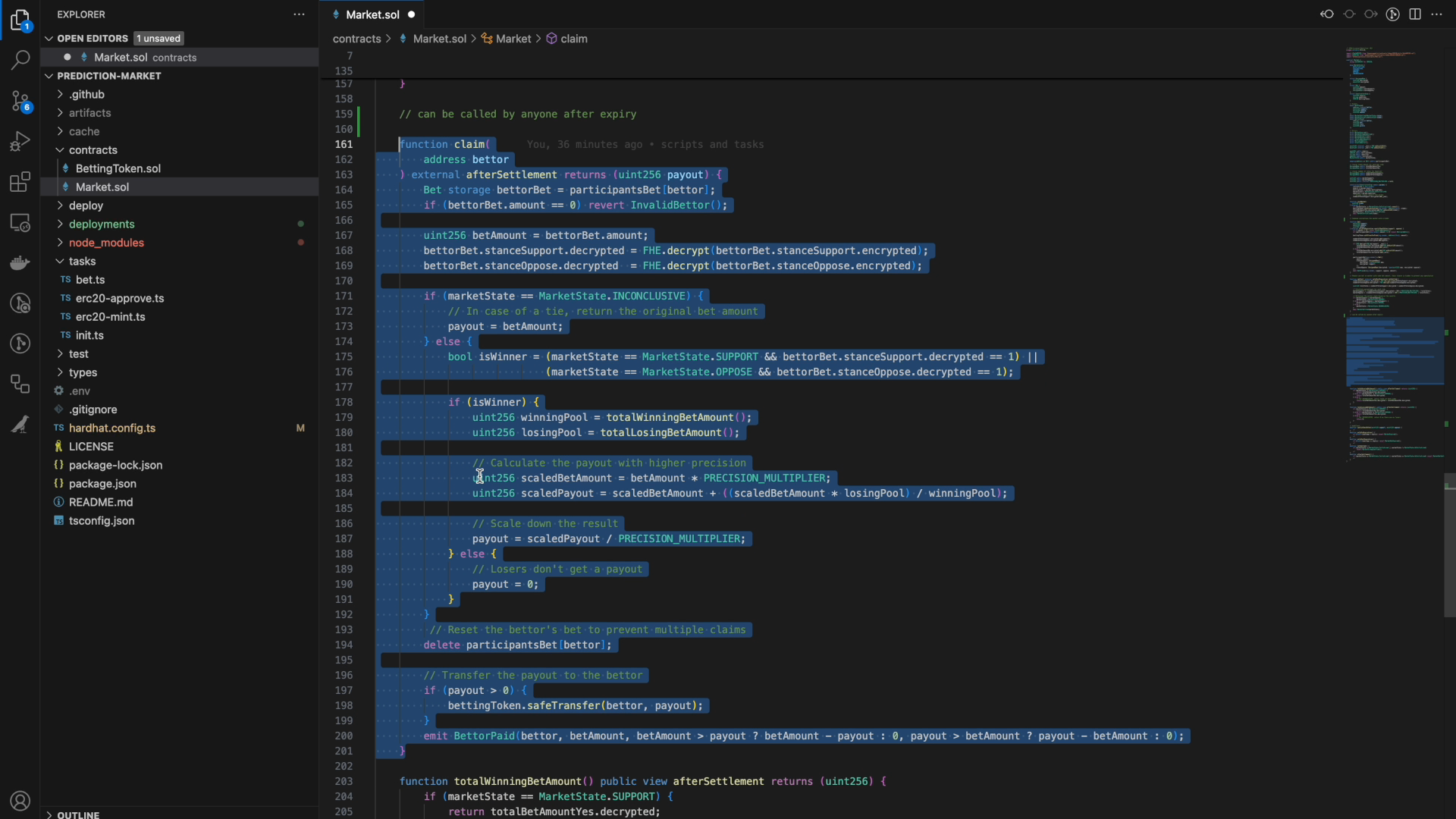
Task: Click the 1 unsaved badge
Action: (158, 39)
